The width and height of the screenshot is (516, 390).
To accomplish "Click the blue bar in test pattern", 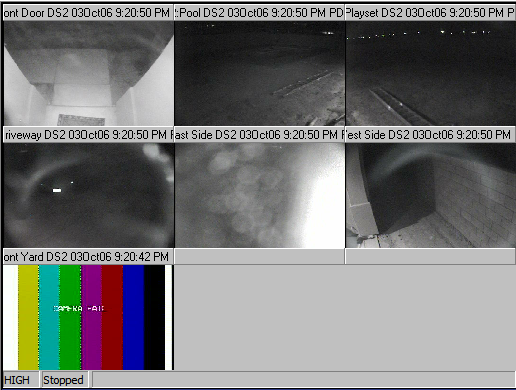I will pyautogui.click(x=134, y=317).
